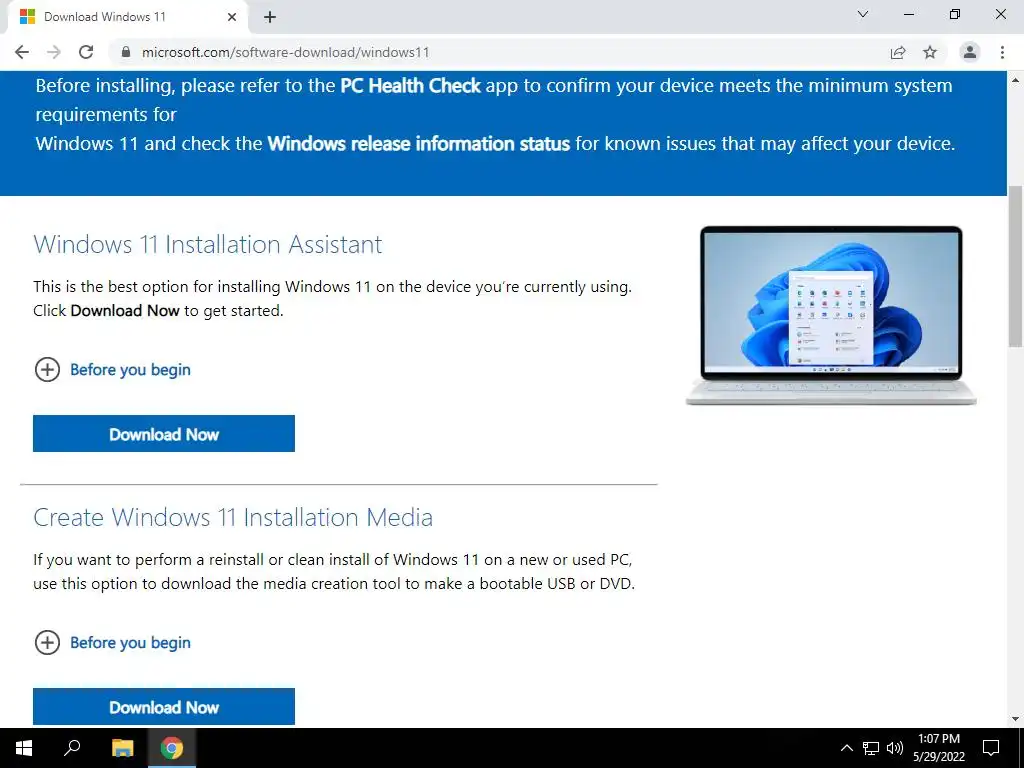This screenshot has width=1024, height=768.
Task: Download Now for Create Installation Media
Action: [164, 707]
